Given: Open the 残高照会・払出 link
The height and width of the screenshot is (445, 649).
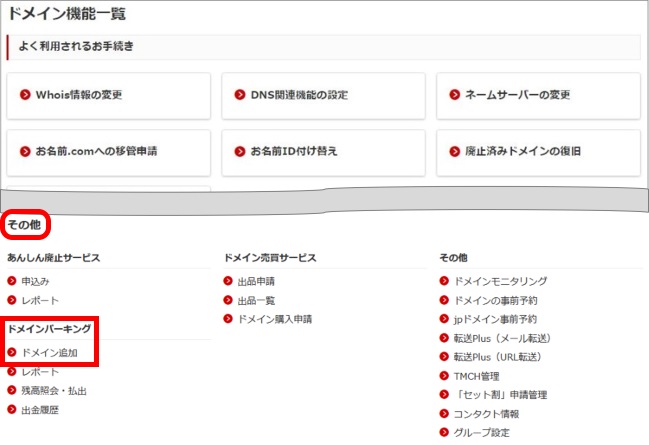Looking at the screenshot, I should [54, 391].
